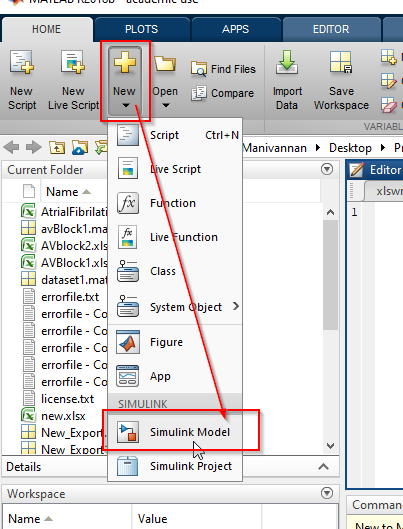The image size is (403, 529).
Task: Select avBlock1.mat file in Current Folder
Action: (x=74, y=229)
